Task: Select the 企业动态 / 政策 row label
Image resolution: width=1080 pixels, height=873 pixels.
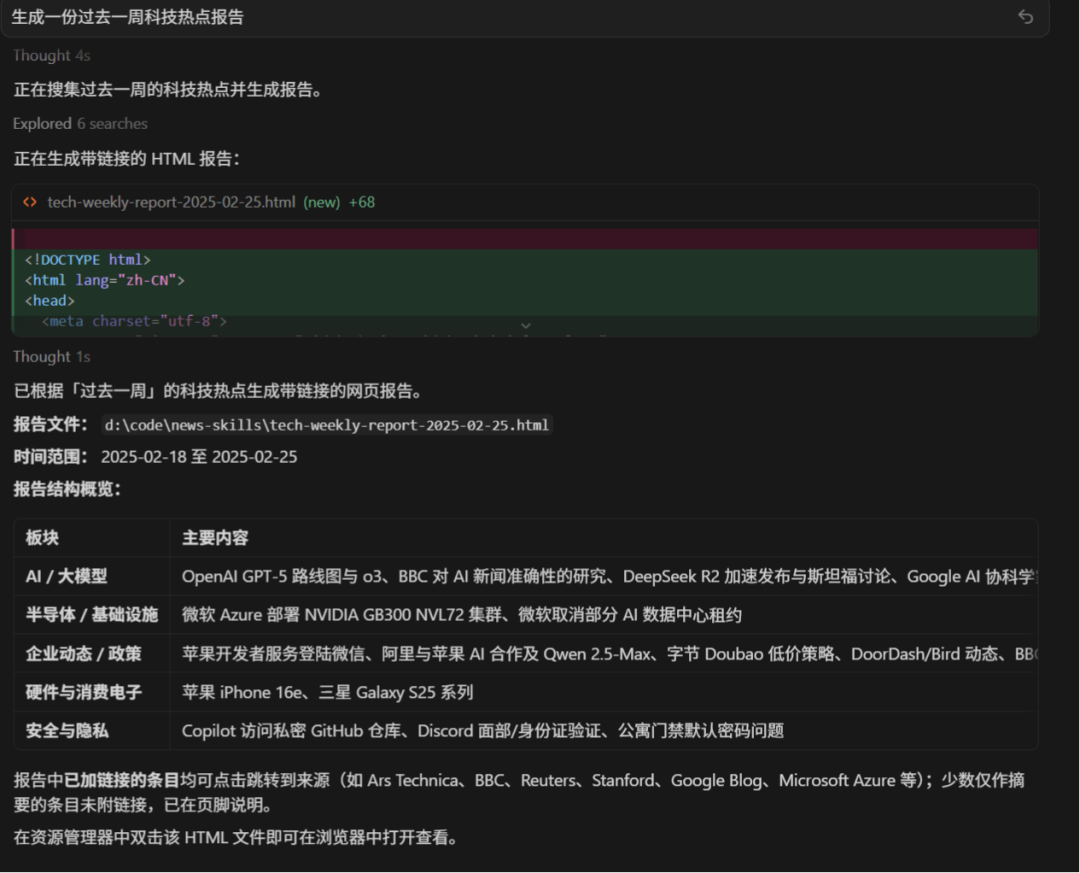Action: pos(83,654)
